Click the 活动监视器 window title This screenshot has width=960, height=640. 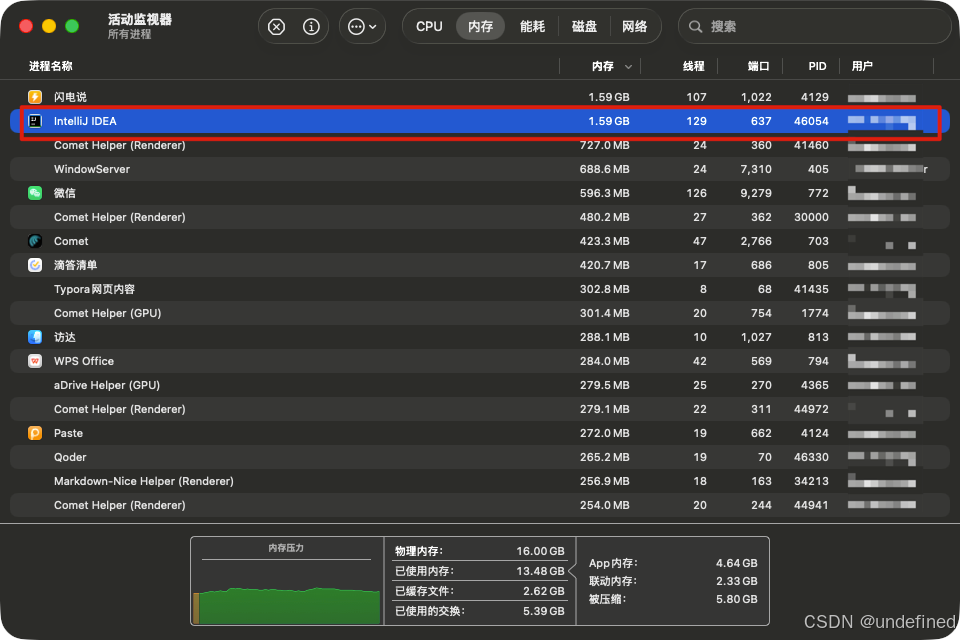tap(140, 20)
